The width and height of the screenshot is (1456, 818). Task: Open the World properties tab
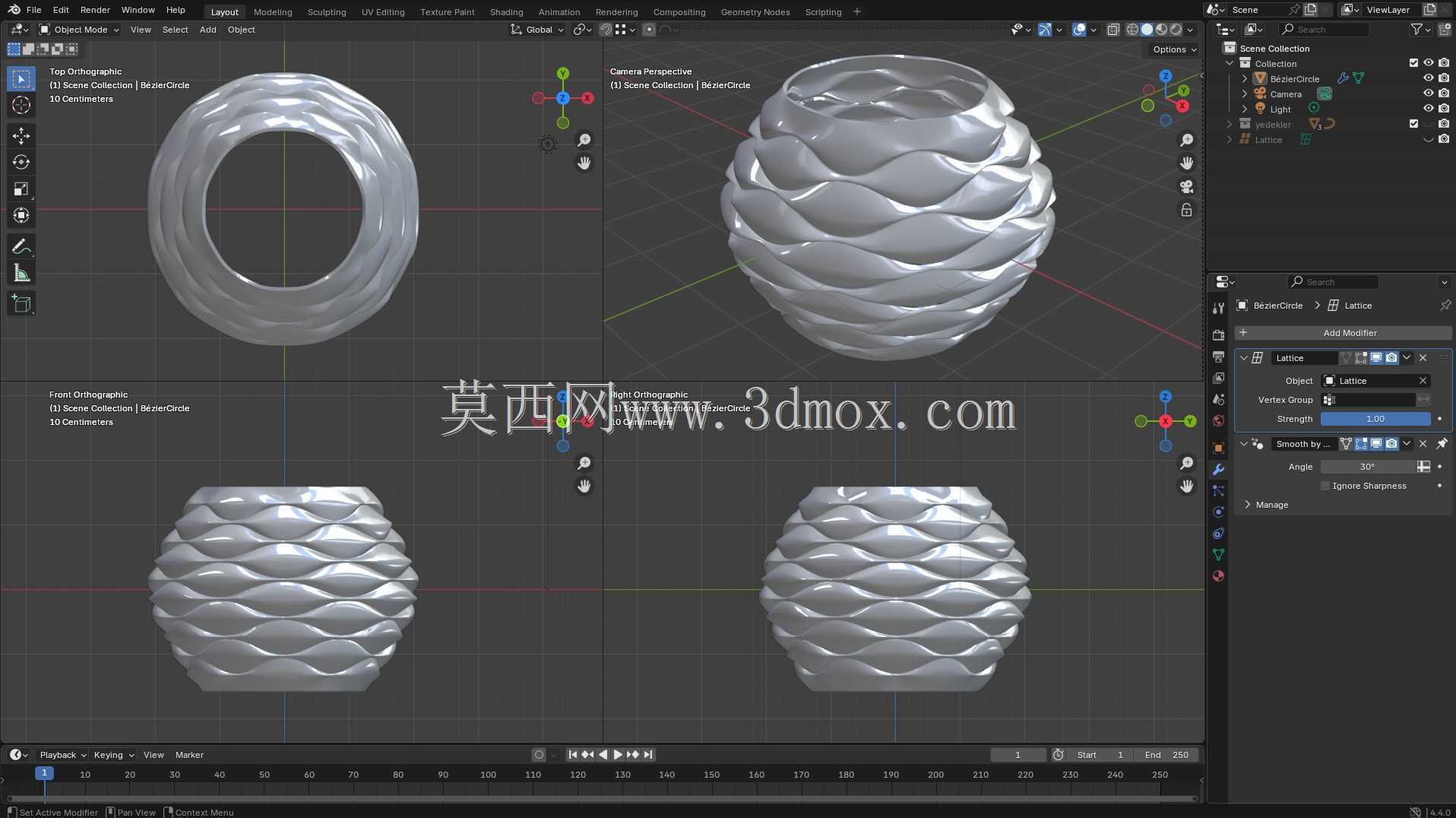(1218, 420)
